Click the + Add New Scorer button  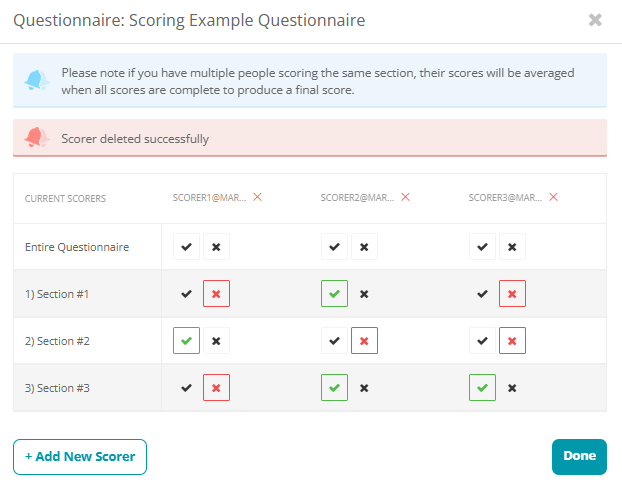(x=80, y=457)
